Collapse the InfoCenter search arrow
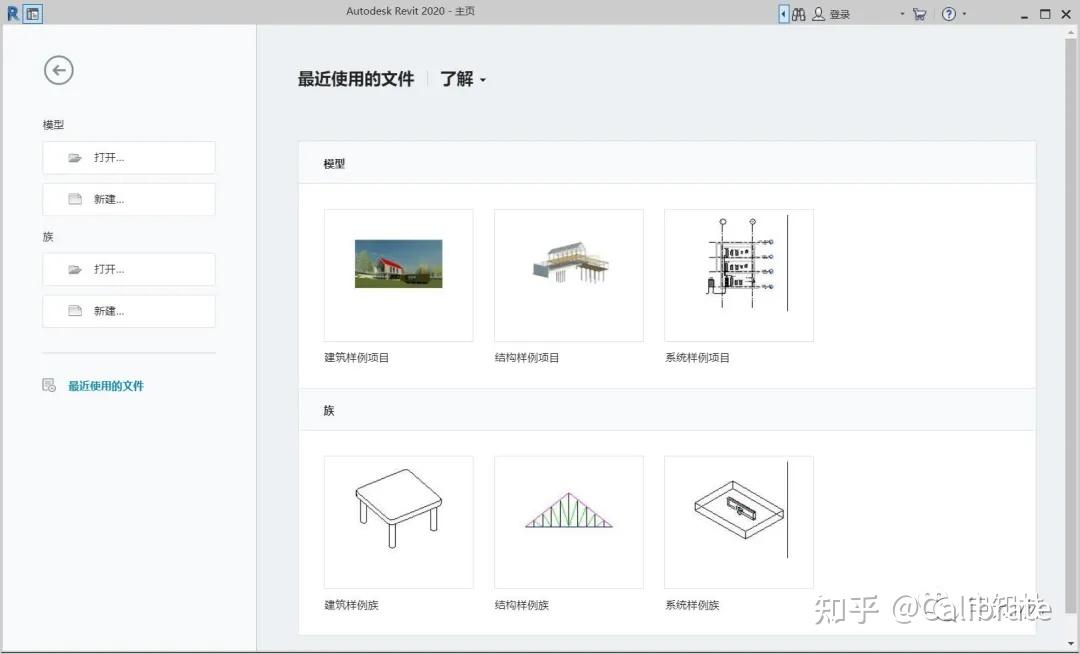The image size is (1080, 654). click(783, 14)
